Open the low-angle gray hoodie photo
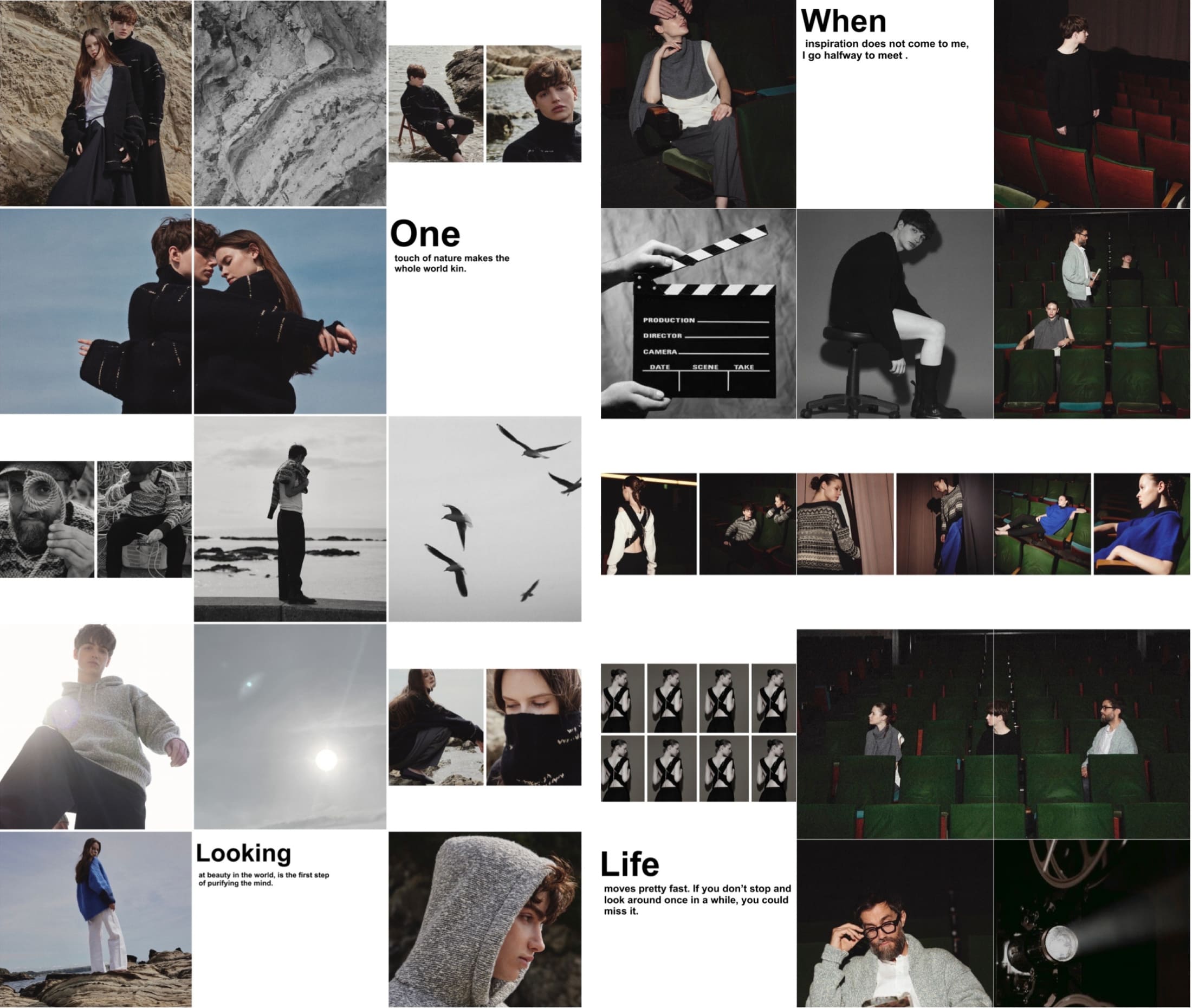The image size is (1192, 1008). point(95,726)
